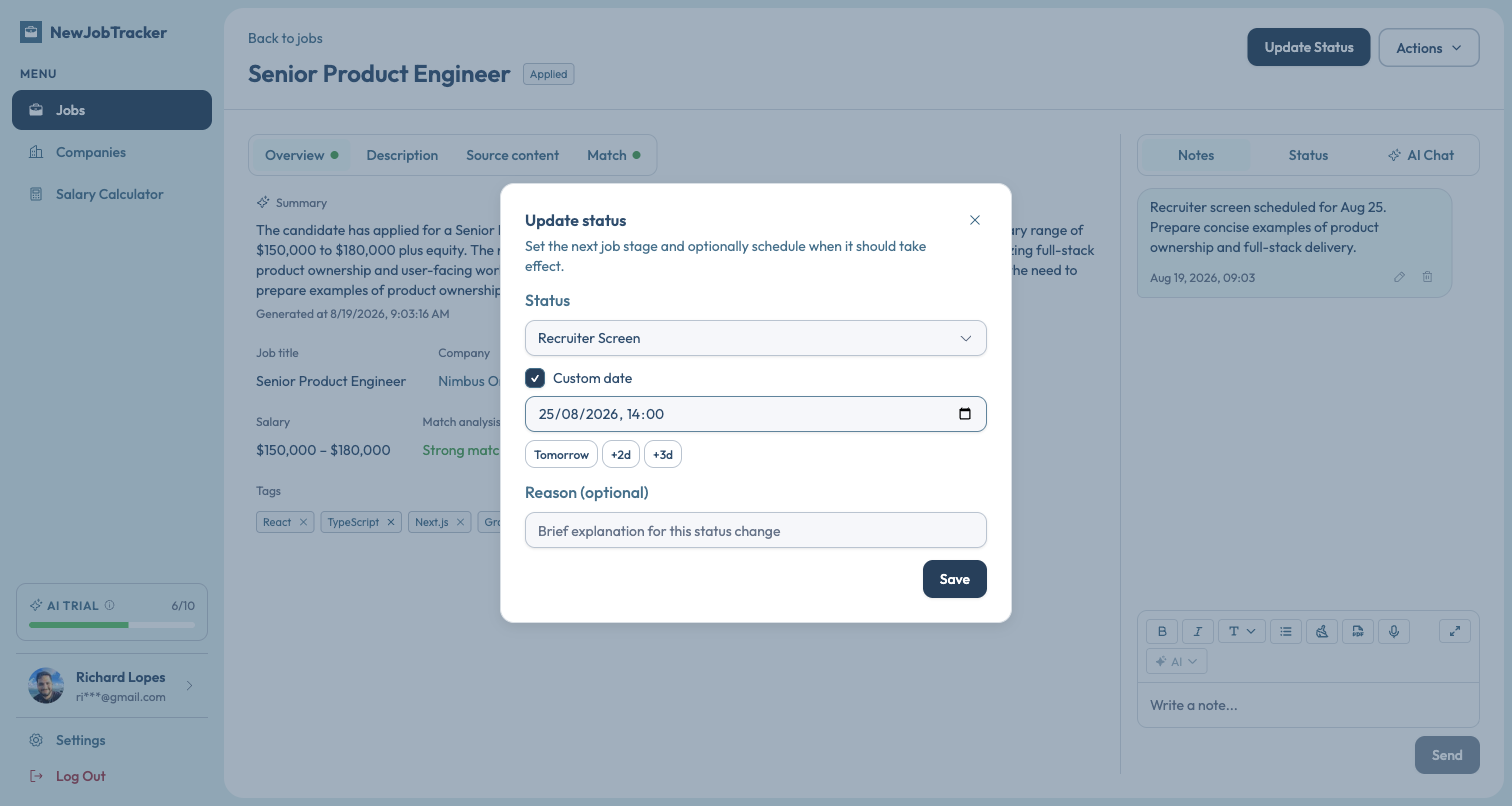The width and height of the screenshot is (1512, 806).
Task: Click the clear formatting broom icon
Action: [x=1322, y=631]
